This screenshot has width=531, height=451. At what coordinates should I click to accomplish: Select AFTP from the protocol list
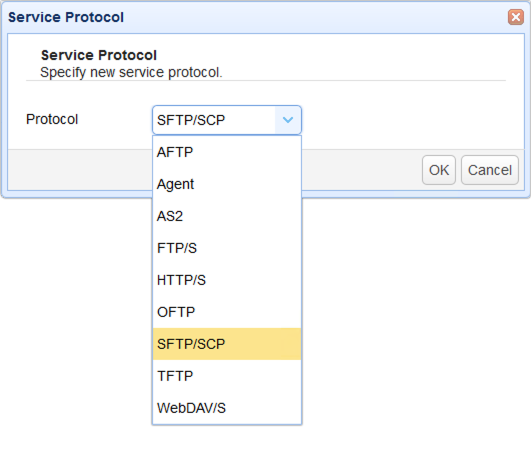[227, 152]
